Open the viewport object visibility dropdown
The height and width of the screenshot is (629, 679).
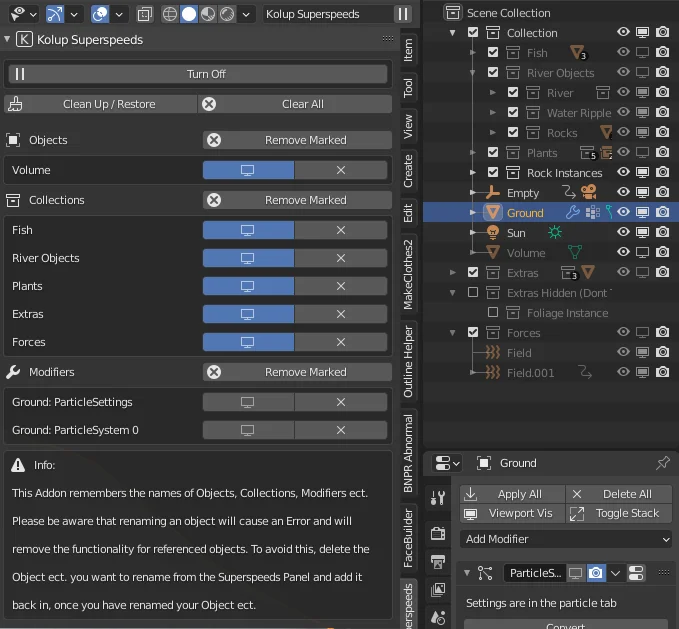23,14
